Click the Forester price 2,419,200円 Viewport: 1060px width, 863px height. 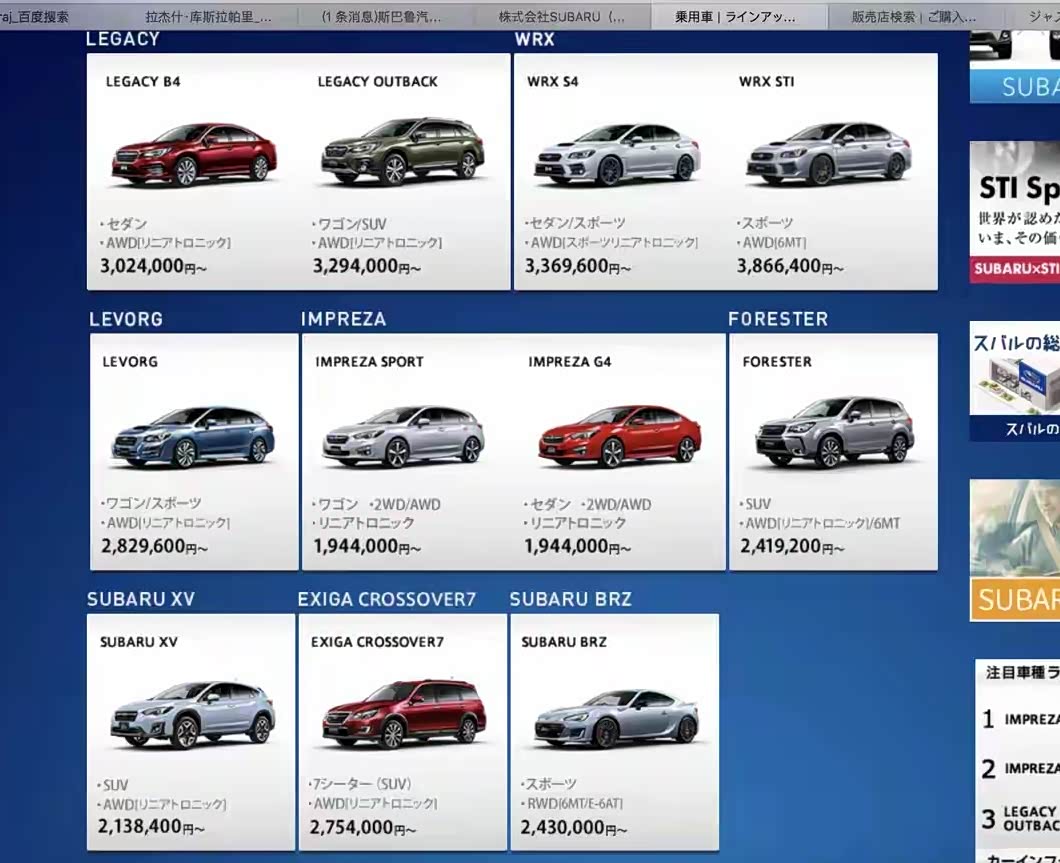point(792,546)
